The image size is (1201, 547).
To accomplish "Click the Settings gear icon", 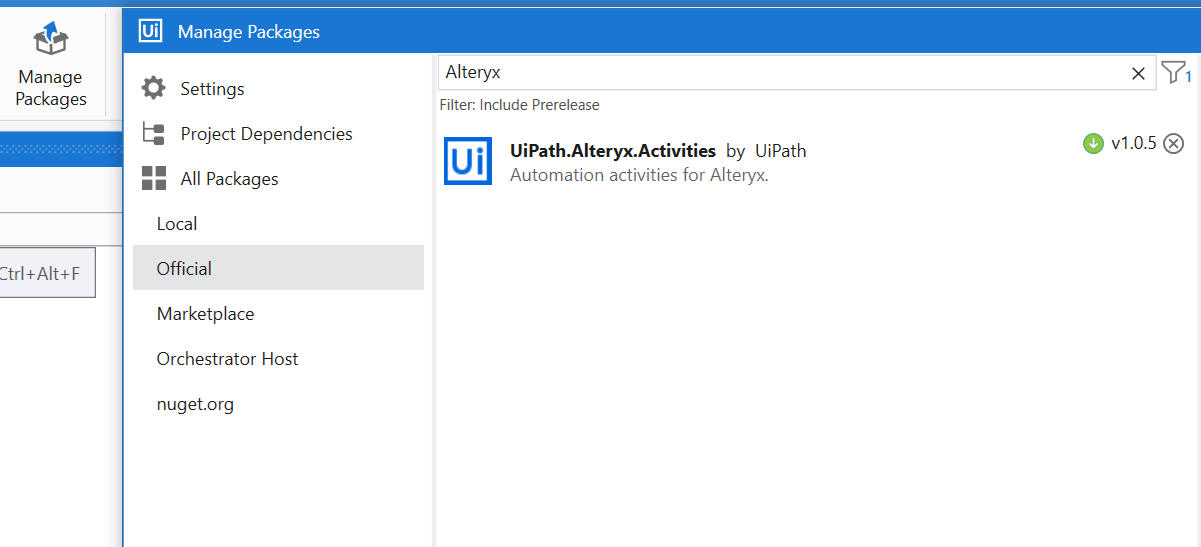I will coord(153,88).
